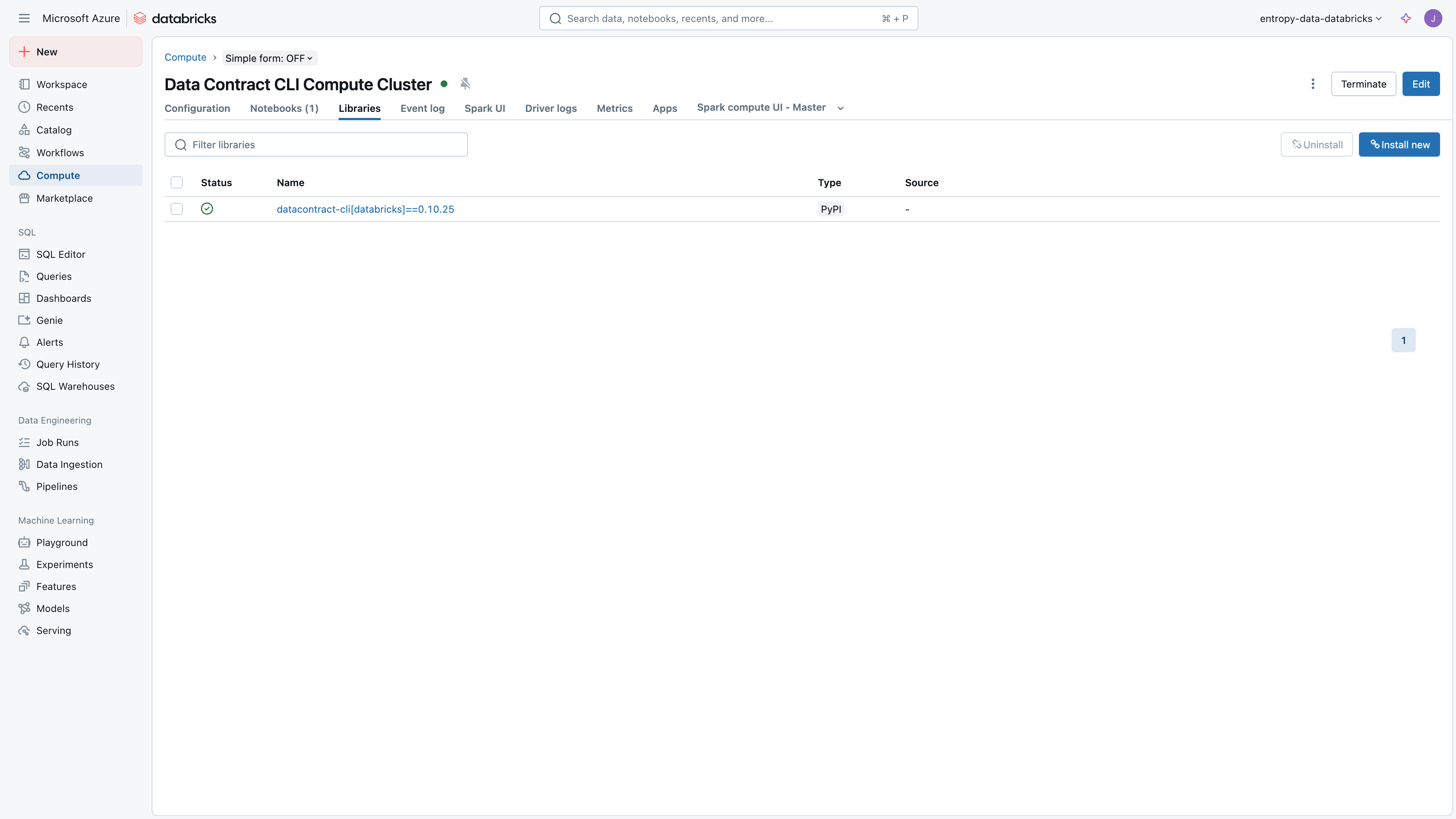The image size is (1456, 819).
Task: Expand the Simple form: OFF dropdown
Action: (269, 58)
